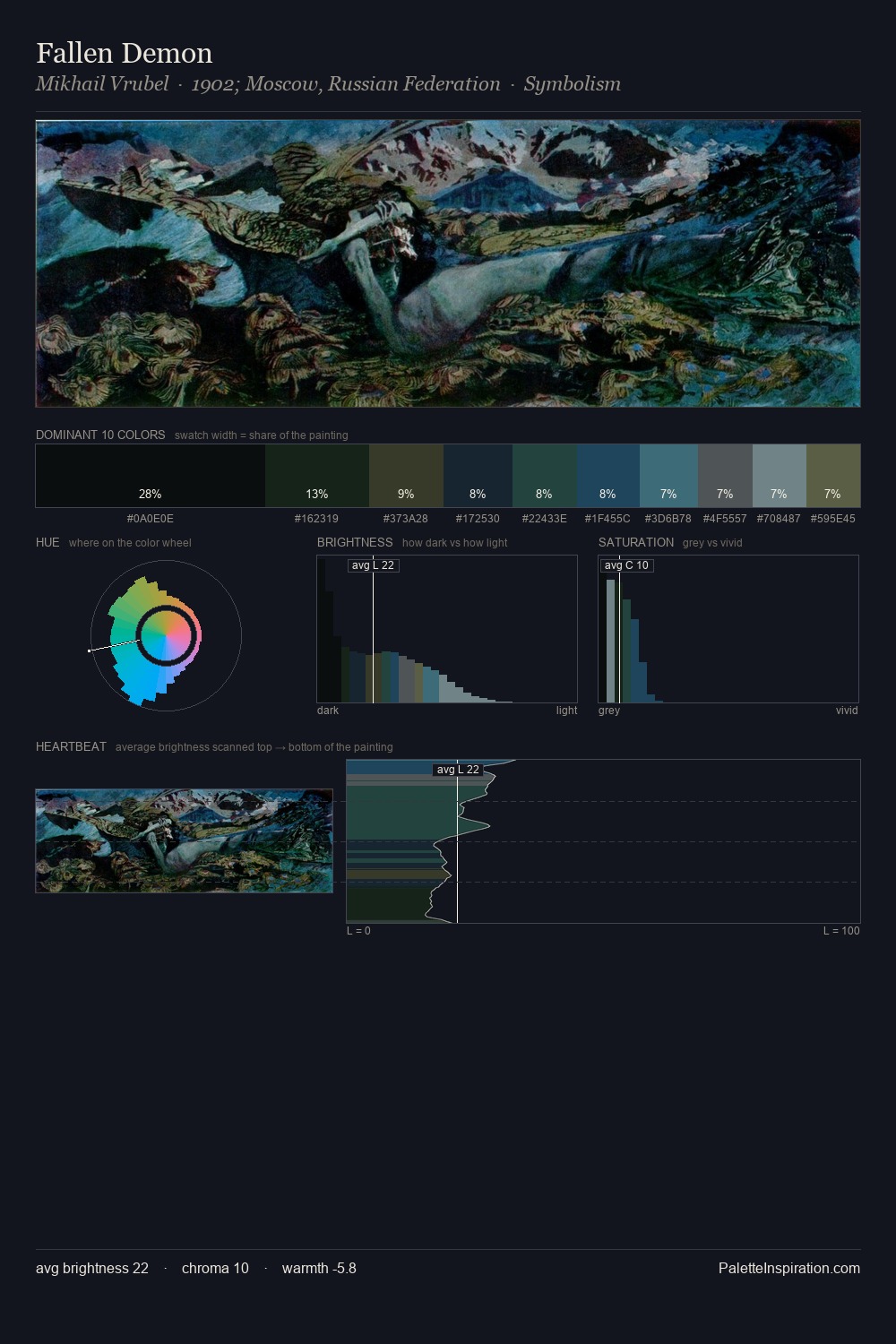
Task: Select the #162319 13% color swatch
Action: (317, 476)
